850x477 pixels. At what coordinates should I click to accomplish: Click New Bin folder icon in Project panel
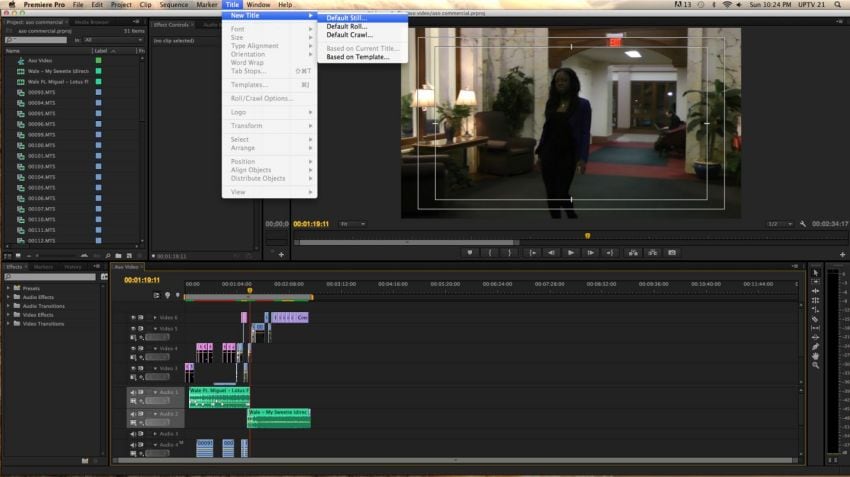(118, 255)
